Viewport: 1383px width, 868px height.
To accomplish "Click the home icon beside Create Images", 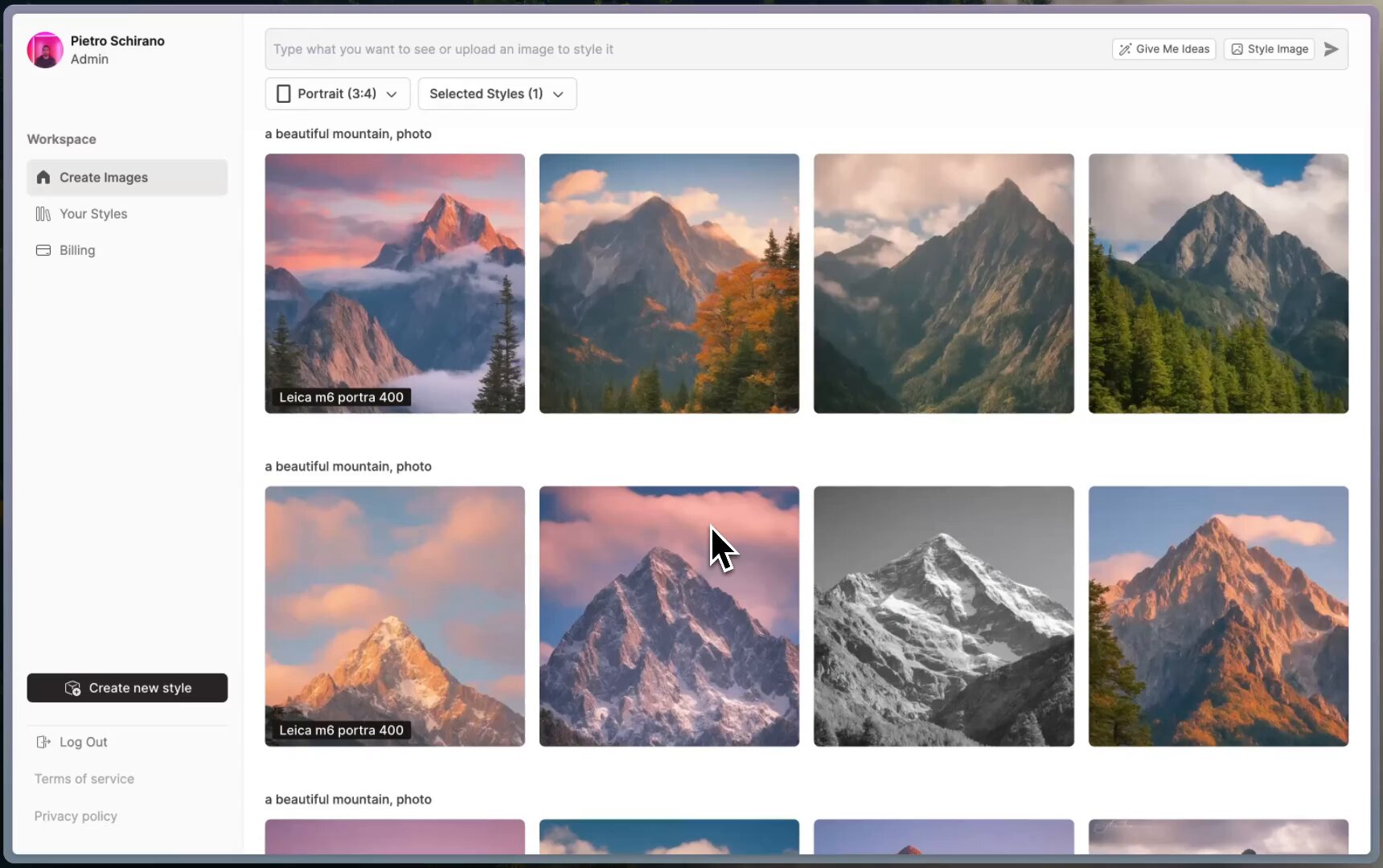I will [43, 177].
